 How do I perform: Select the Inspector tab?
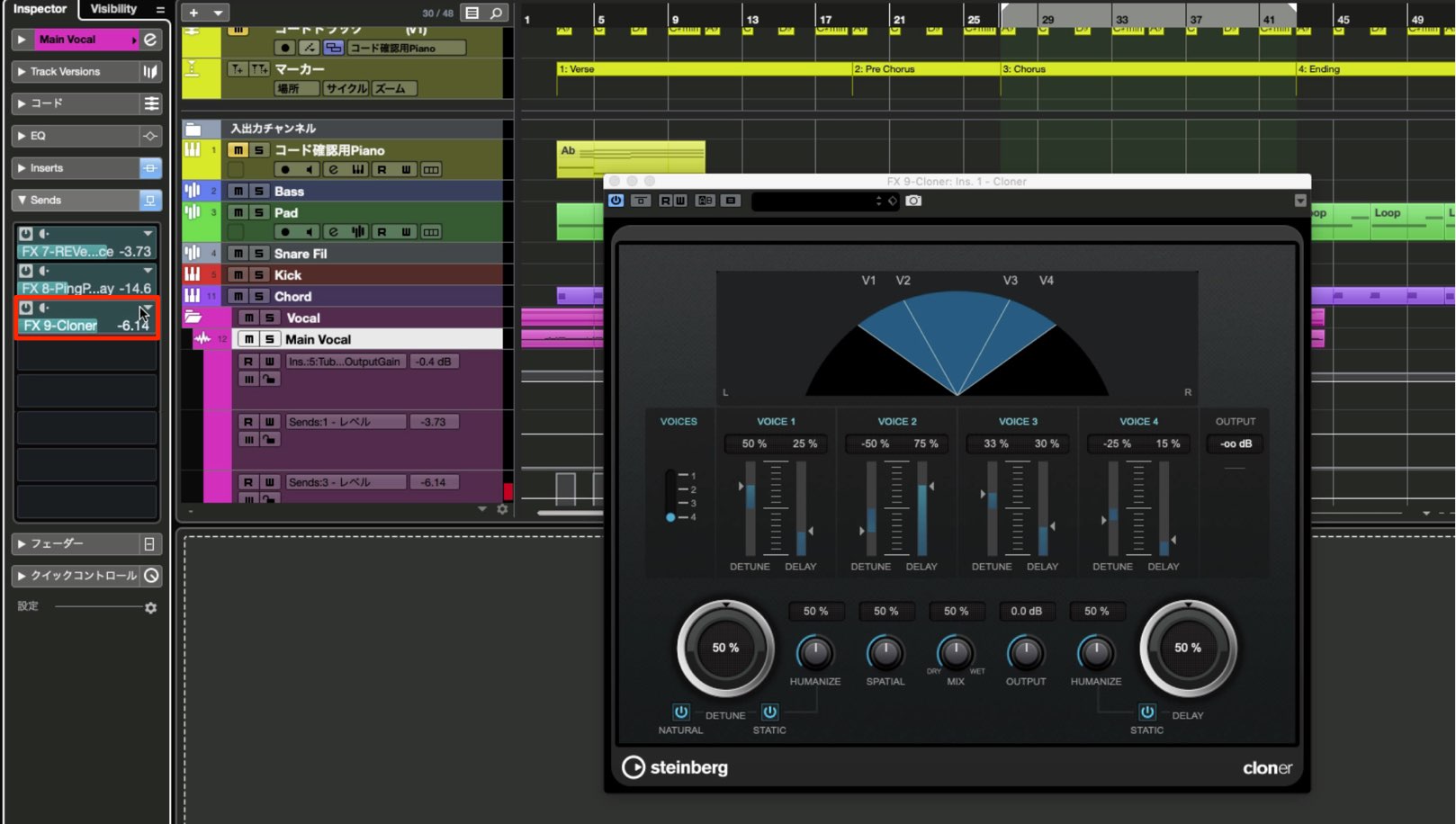click(40, 9)
